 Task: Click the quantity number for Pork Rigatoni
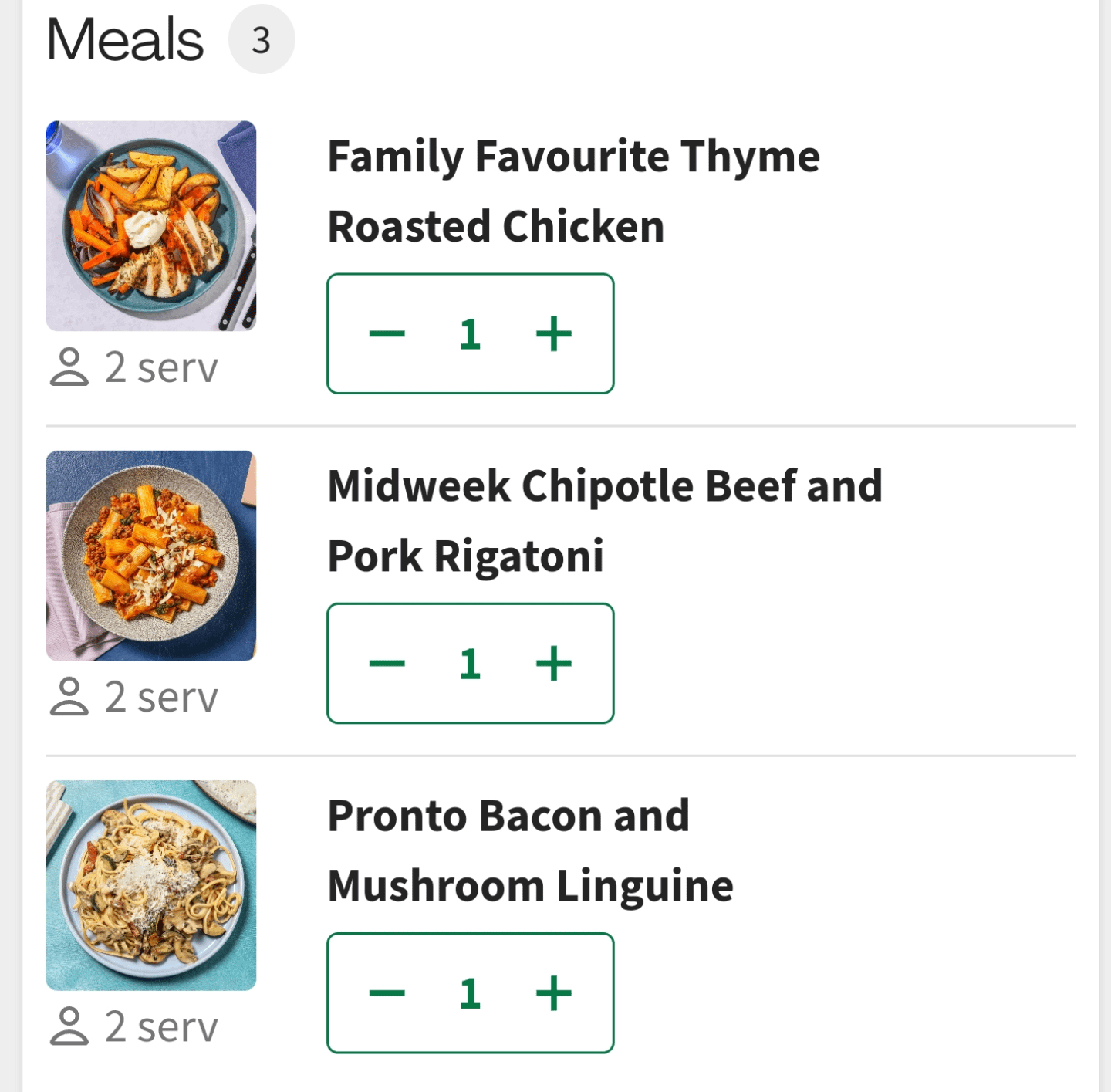[471, 664]
